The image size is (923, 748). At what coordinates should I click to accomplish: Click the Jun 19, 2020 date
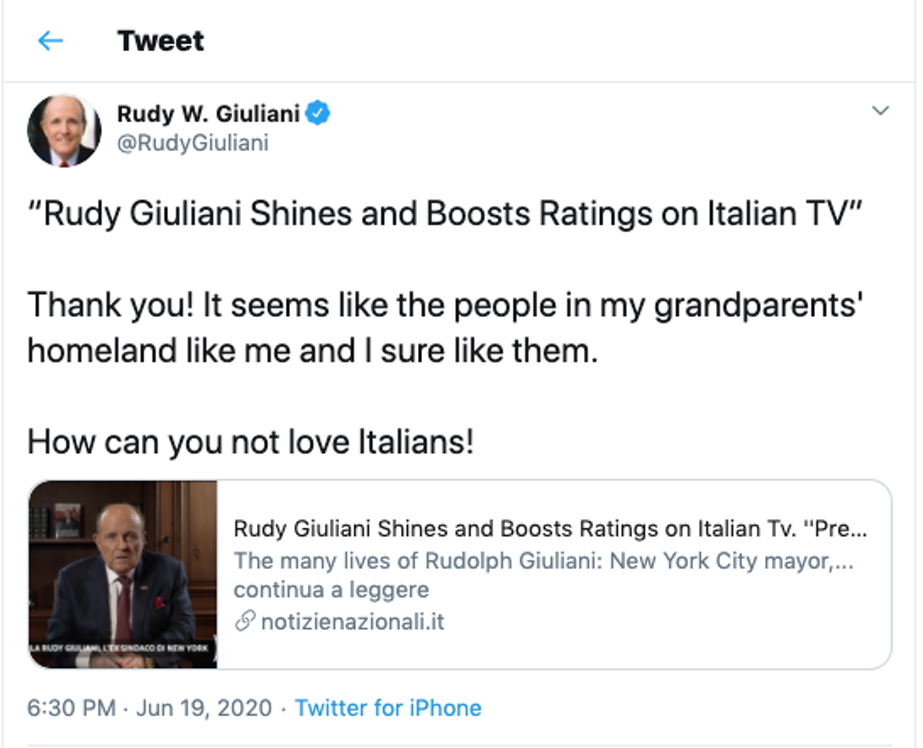coord(204,708)
